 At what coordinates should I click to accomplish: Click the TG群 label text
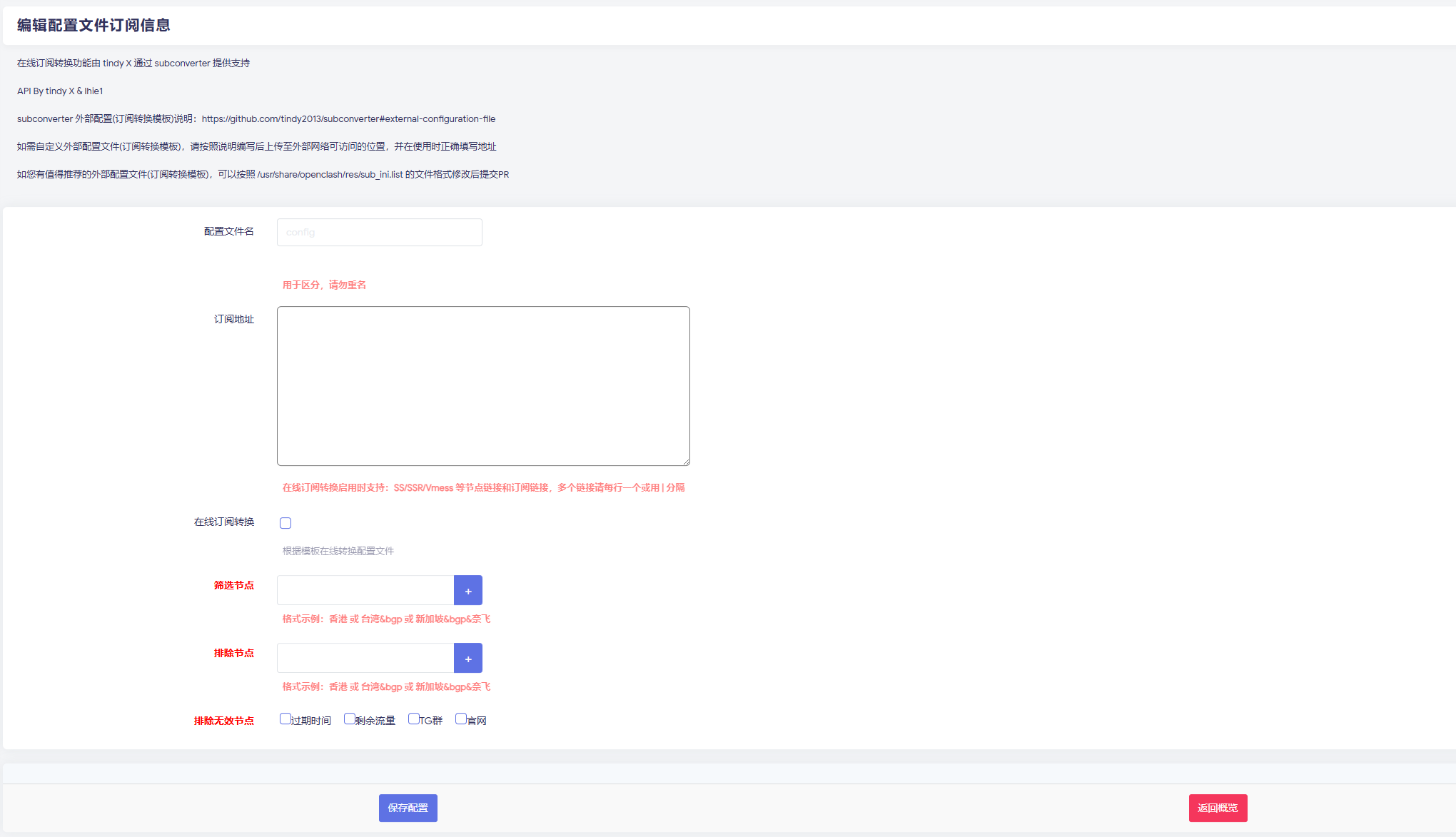click(x=431, y=721)
